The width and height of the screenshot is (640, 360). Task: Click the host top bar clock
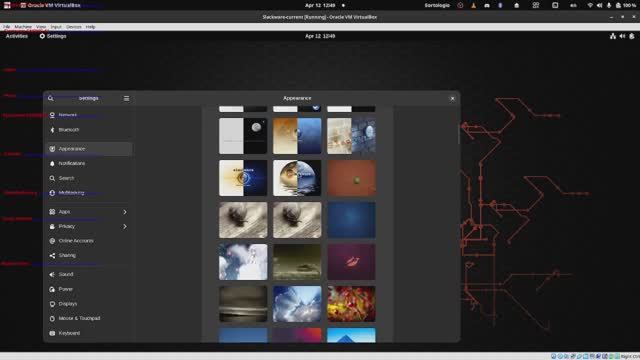320,5
